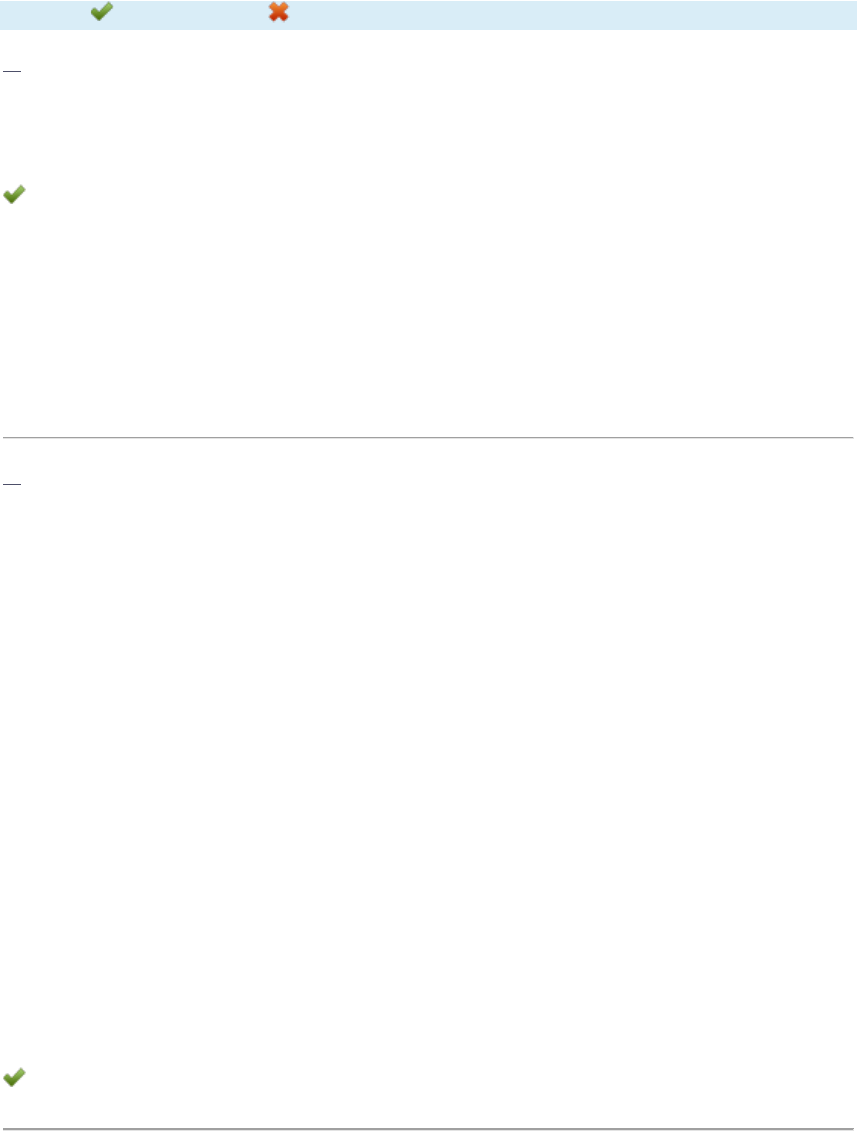Viewport: 857px width, 1131px height.
Task: Select the green tick under the first underlined link
Action: pyautogui.click(x=14, y=197)
